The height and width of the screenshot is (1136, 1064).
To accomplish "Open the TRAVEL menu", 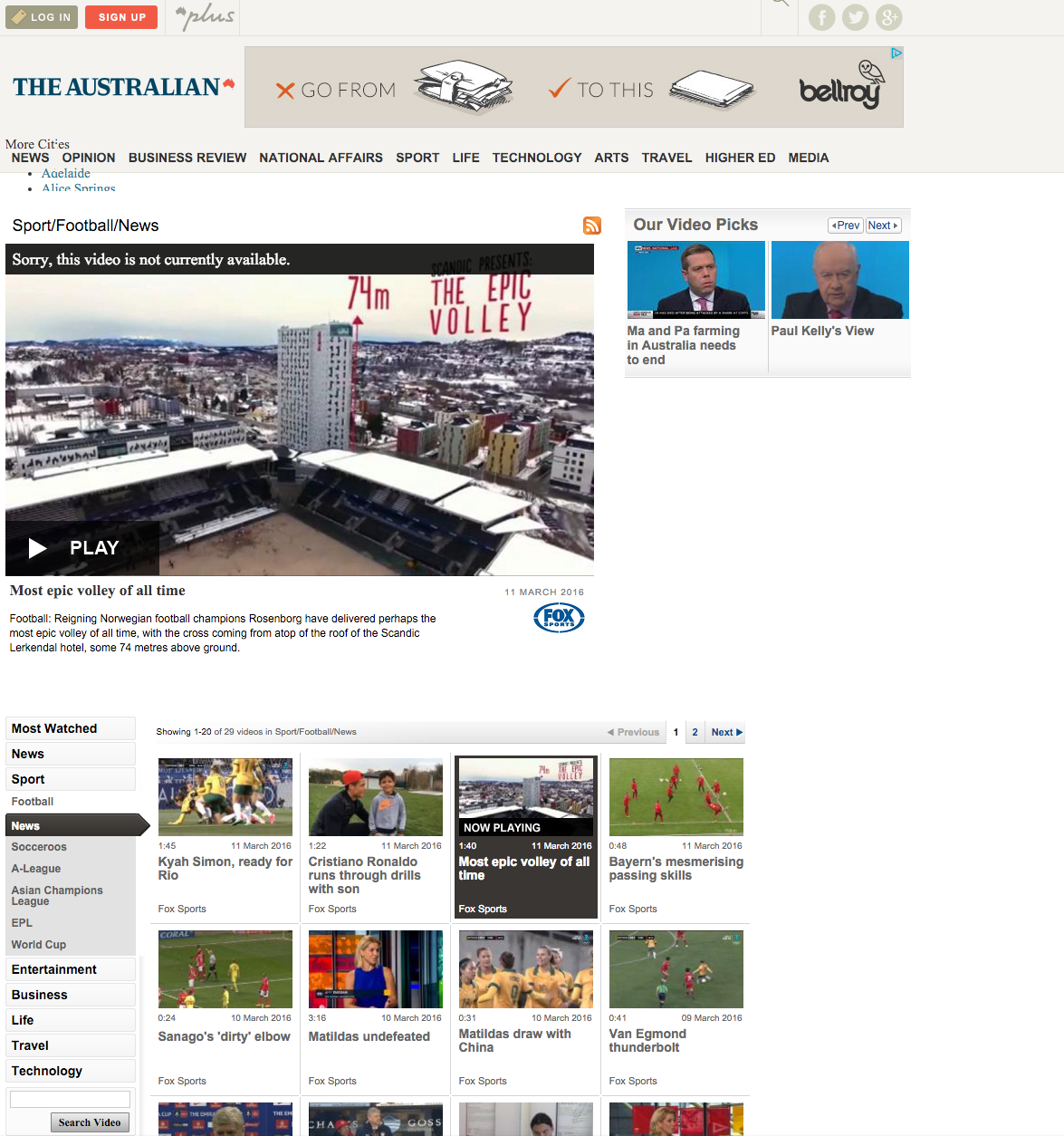I will point(666,158).
